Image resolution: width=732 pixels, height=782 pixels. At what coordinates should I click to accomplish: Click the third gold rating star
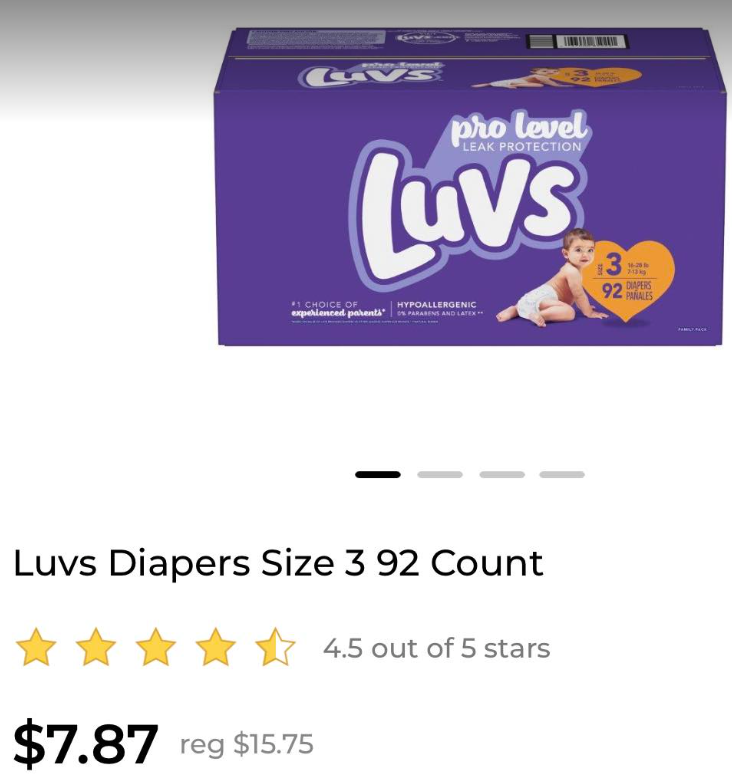click(x=156, y=647)
